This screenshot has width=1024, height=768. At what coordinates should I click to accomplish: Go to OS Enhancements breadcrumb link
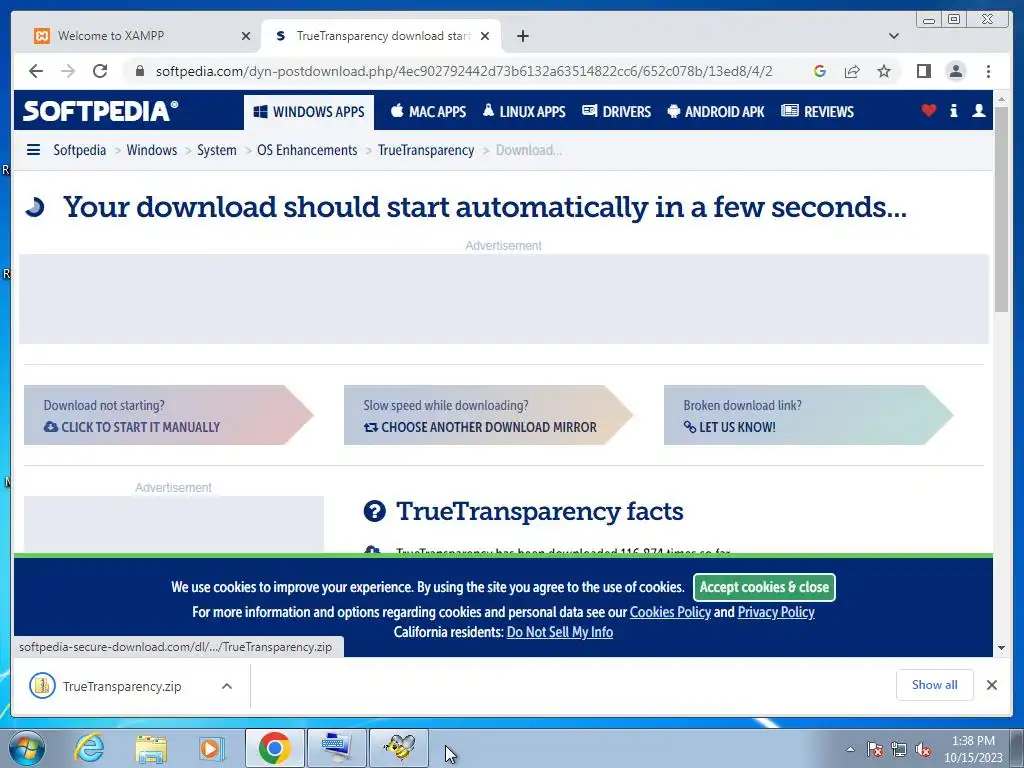pyautogui.click(x=307, y=150)
